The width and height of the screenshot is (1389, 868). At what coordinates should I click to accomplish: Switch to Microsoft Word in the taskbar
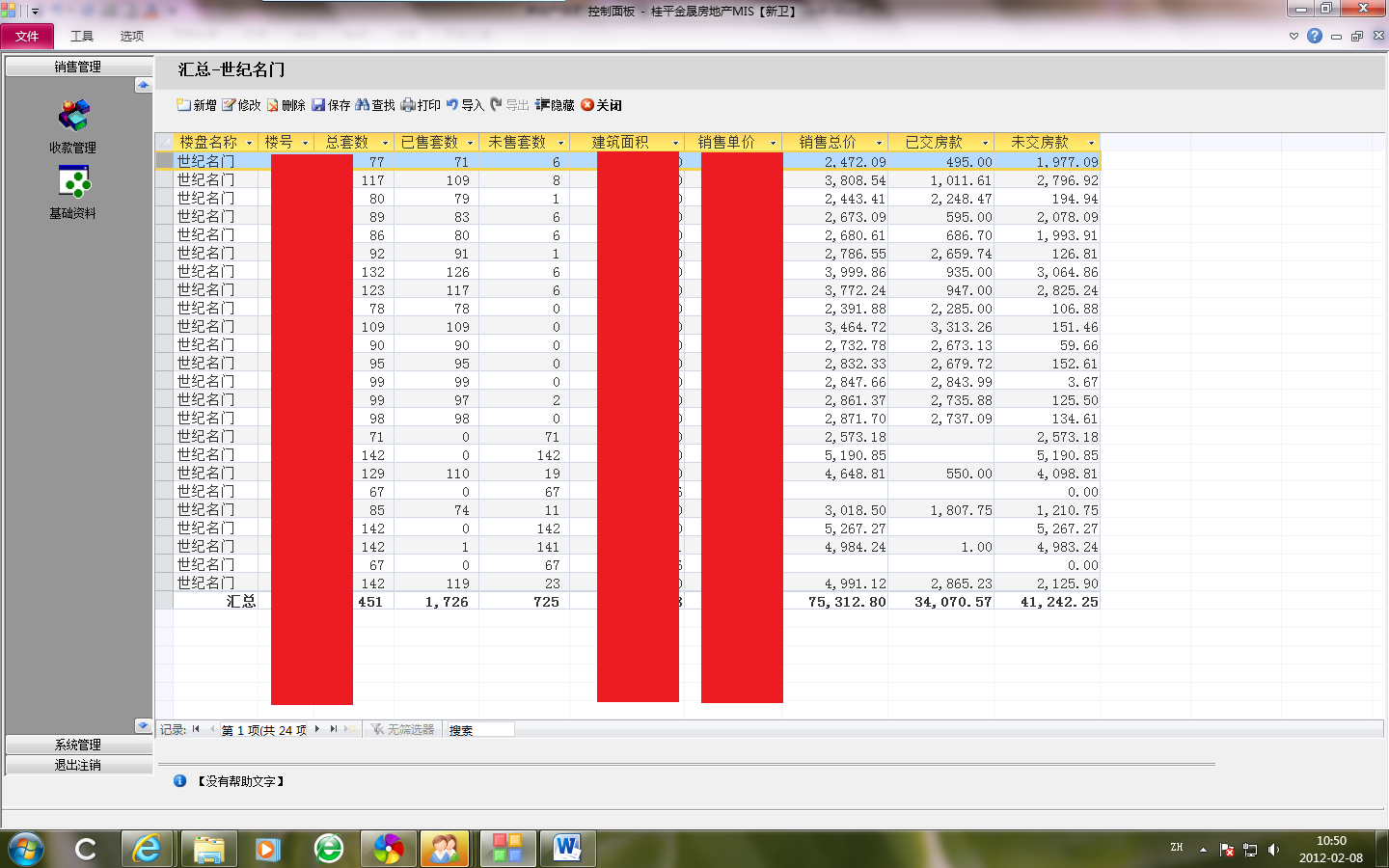click(x=567, y=849)
